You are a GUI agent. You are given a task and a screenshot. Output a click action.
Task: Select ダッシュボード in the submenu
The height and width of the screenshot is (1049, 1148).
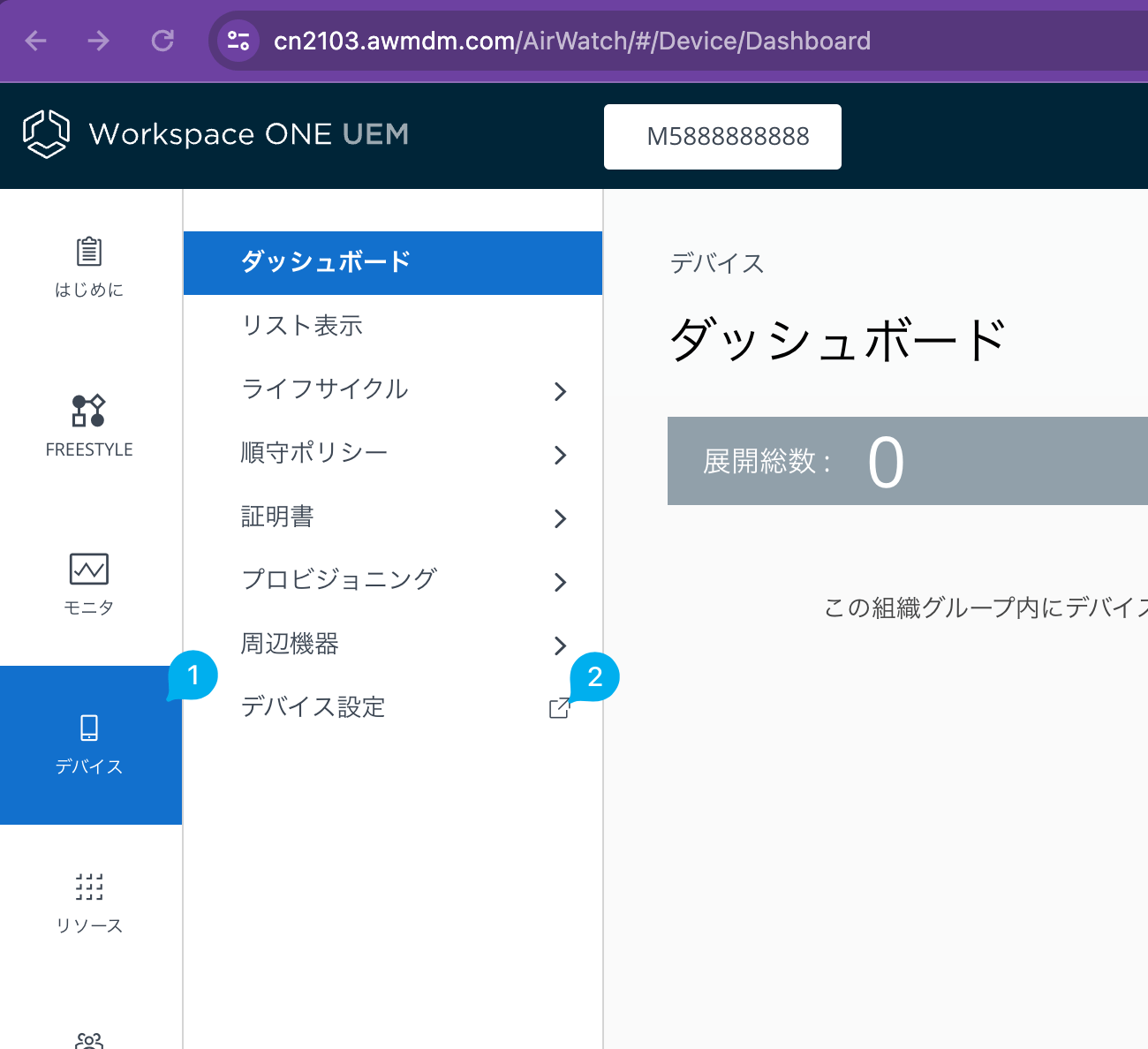(393, 262)
